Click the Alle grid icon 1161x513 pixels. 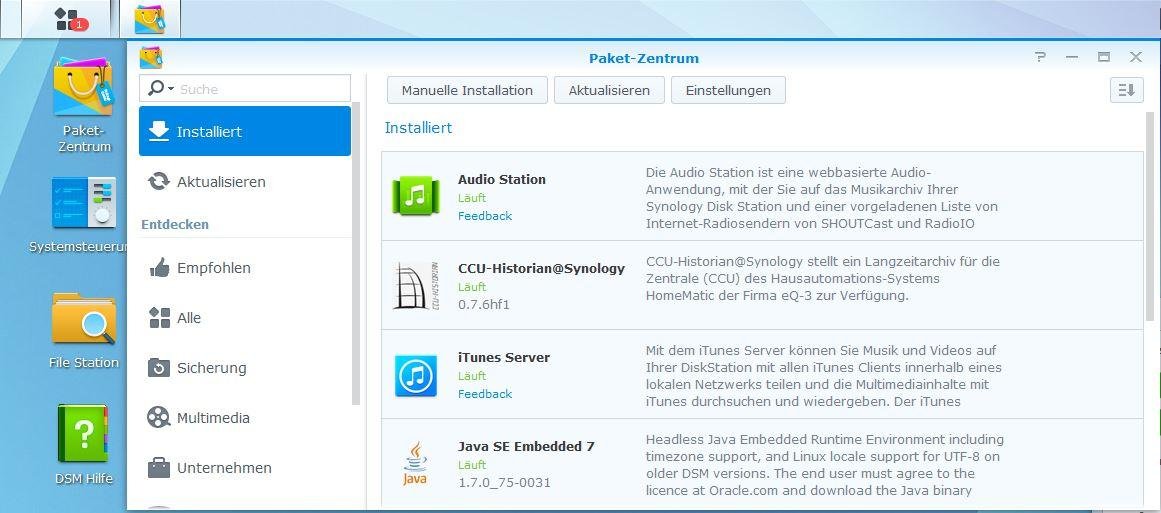(x=159, y=318)
